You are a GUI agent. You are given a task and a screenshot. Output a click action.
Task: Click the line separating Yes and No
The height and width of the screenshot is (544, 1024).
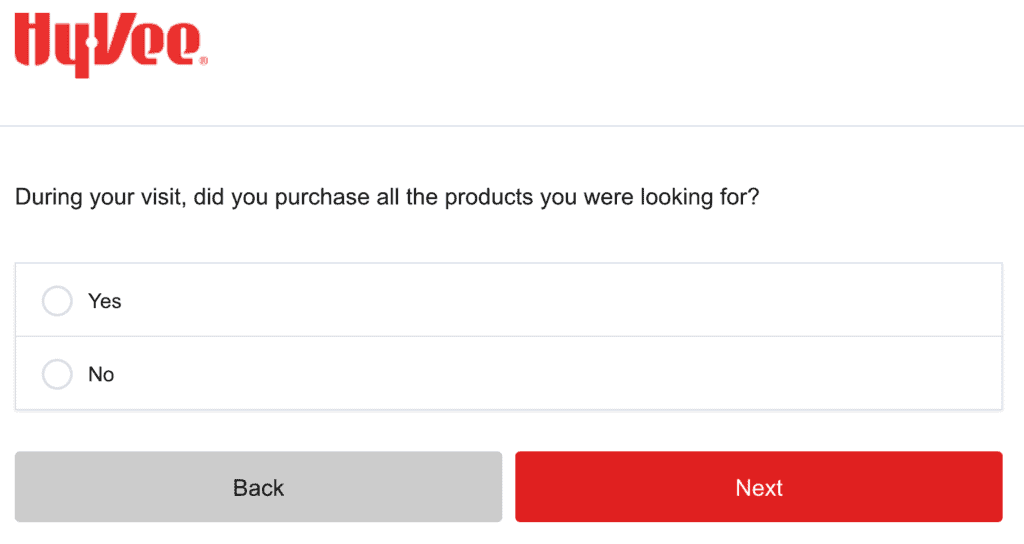[508, 337]
